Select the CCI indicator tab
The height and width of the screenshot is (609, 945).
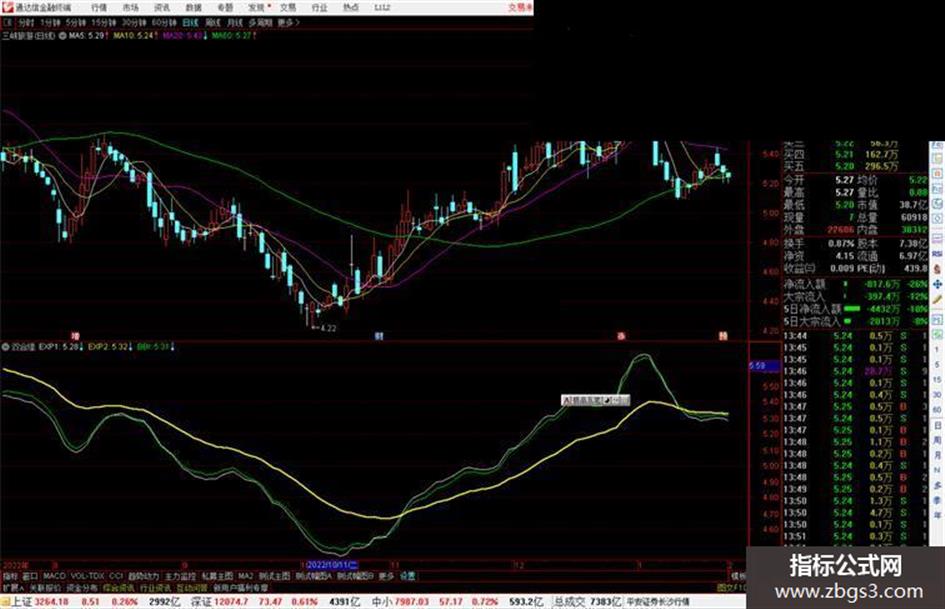(x=116, y=576)
